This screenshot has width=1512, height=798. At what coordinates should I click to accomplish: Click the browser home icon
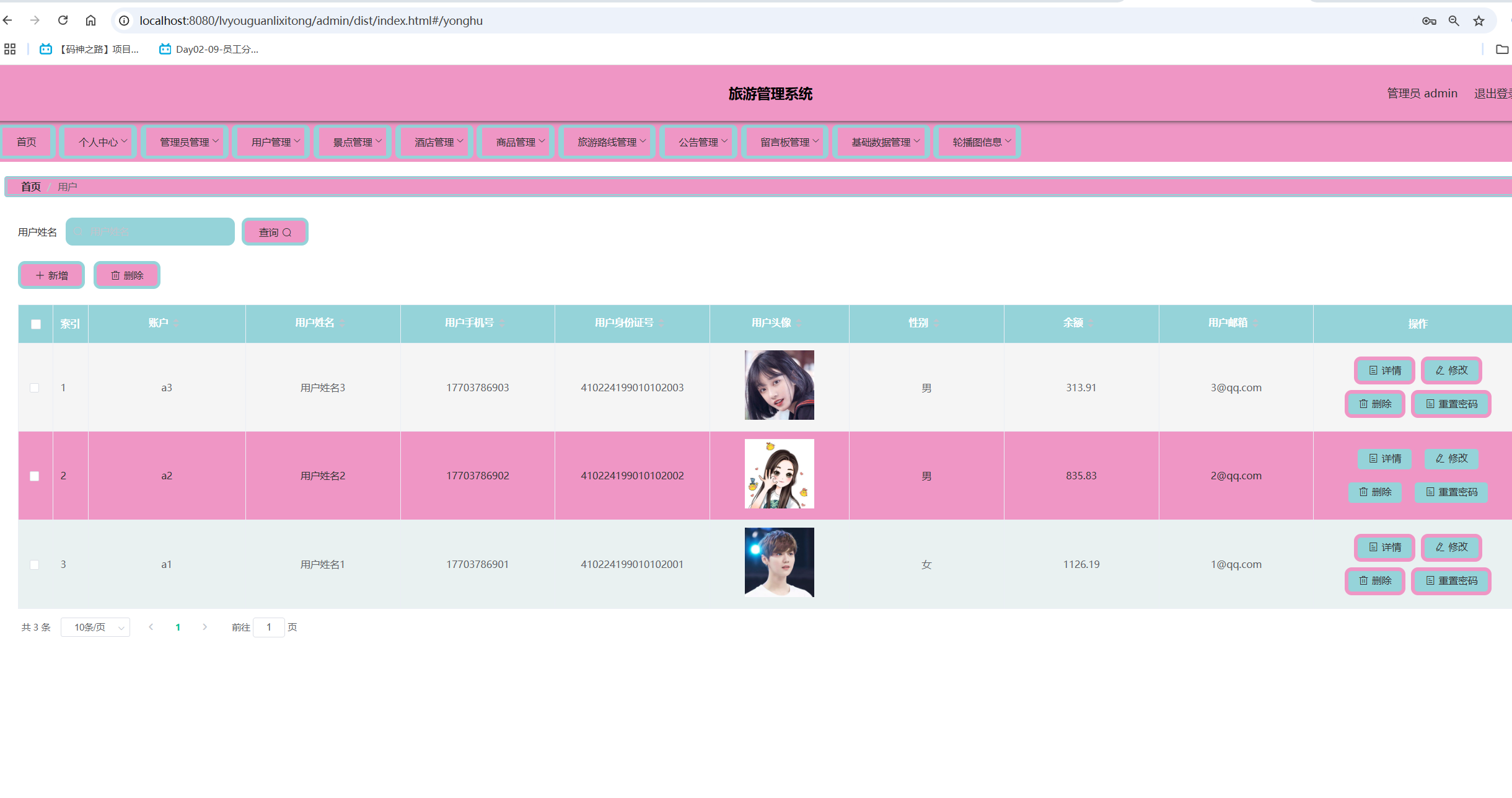pos(90,20)
